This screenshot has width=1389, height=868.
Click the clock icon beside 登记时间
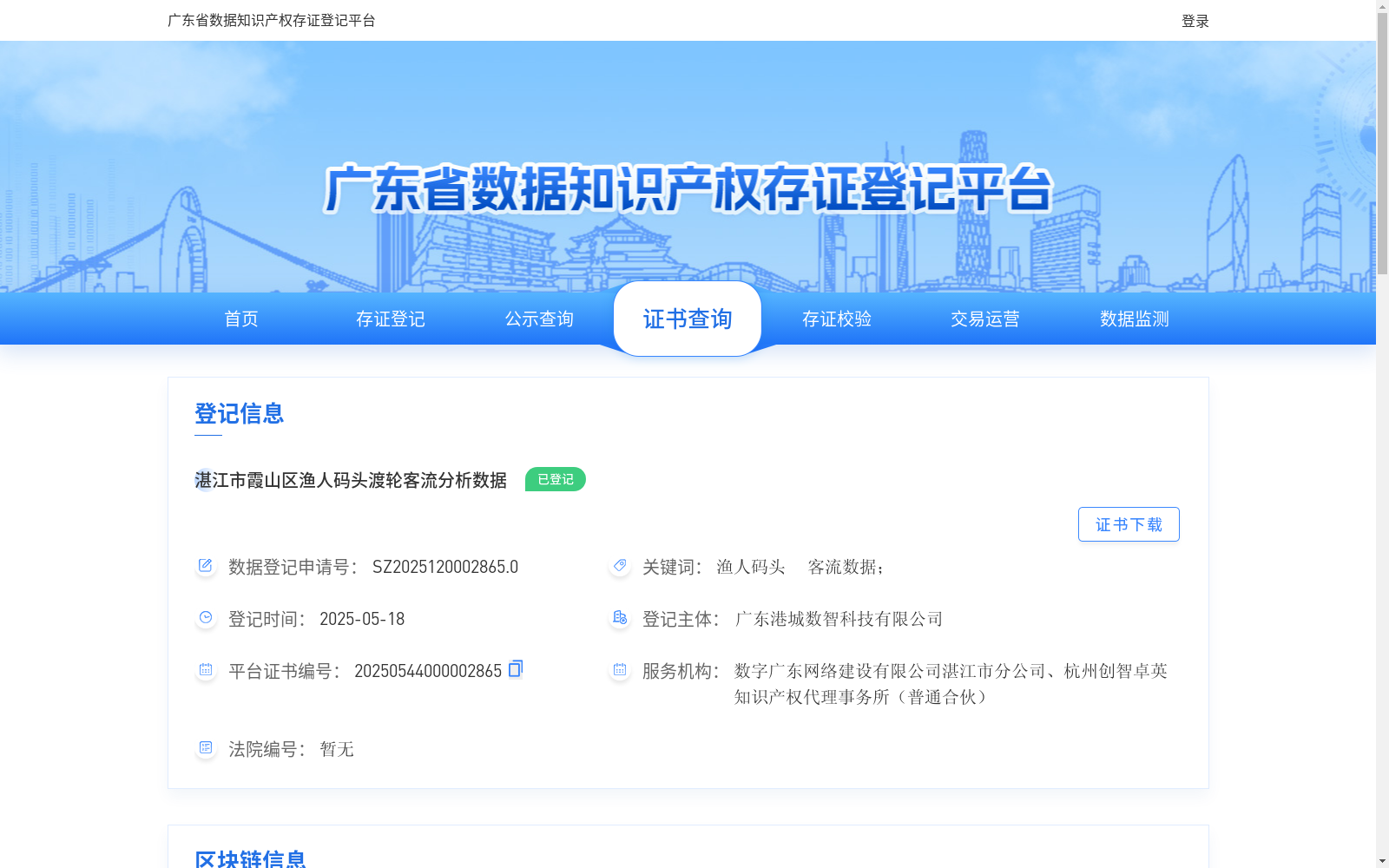pyautogui.click(x=206, y=618)
